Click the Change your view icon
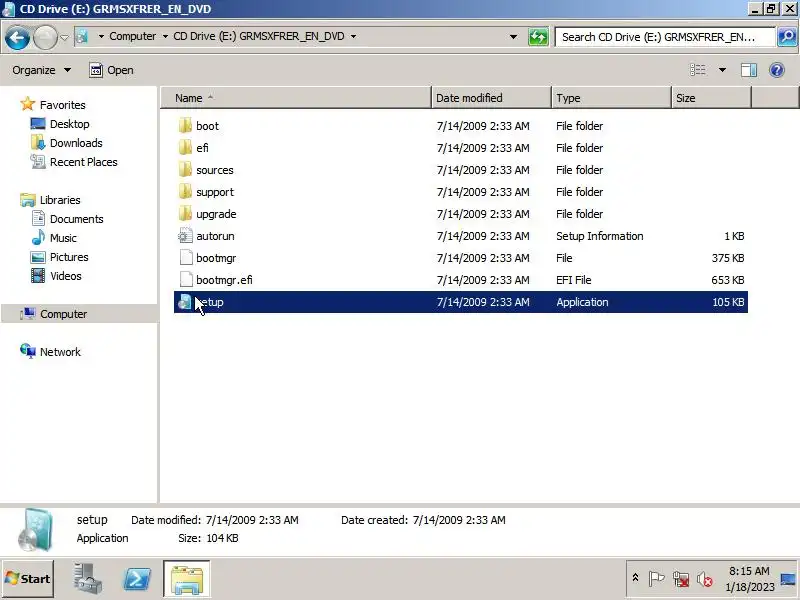 698,70
